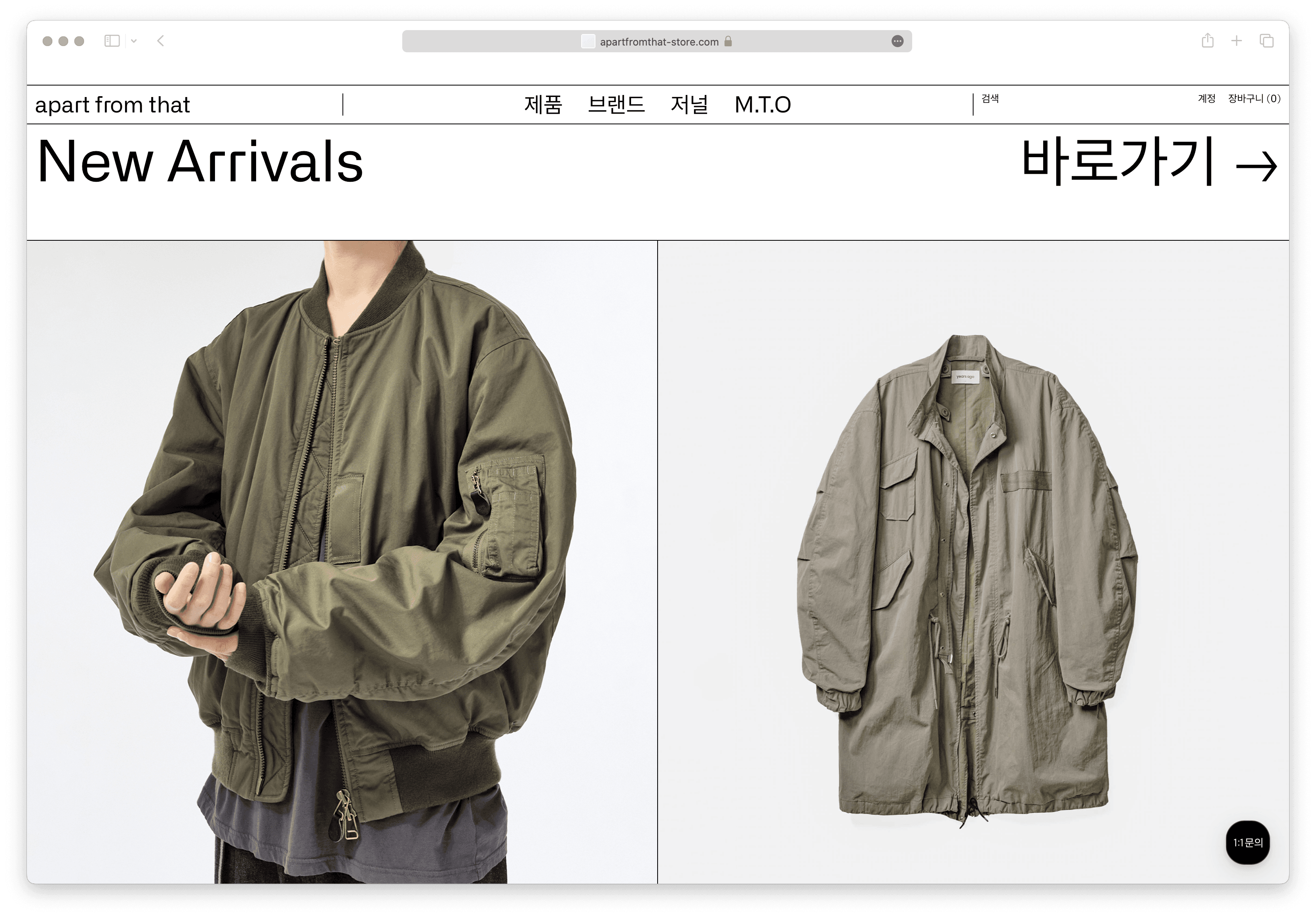Screen dimensions: 1316x917
Task: Click the page options ellipsis in address bar
Action: pyautogui.click(x=898, y=41)
